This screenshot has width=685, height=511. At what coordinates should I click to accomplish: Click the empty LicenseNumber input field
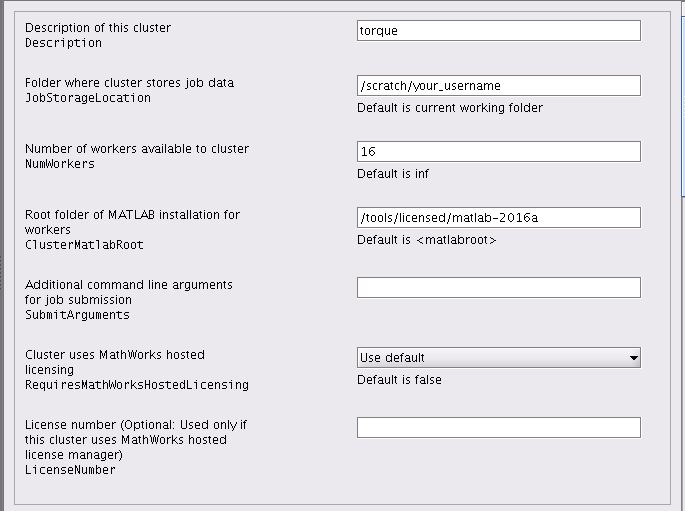(498, 428)
